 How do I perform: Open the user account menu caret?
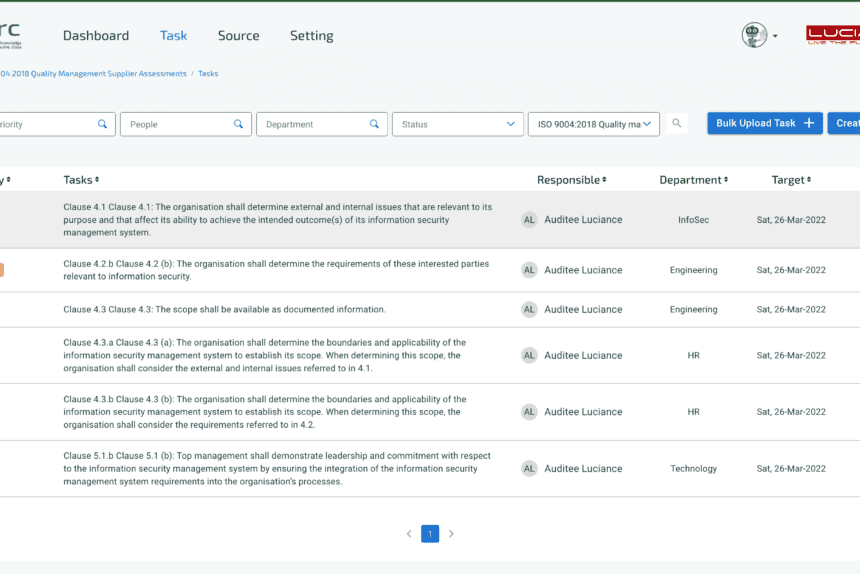click(x=775, y=36)
